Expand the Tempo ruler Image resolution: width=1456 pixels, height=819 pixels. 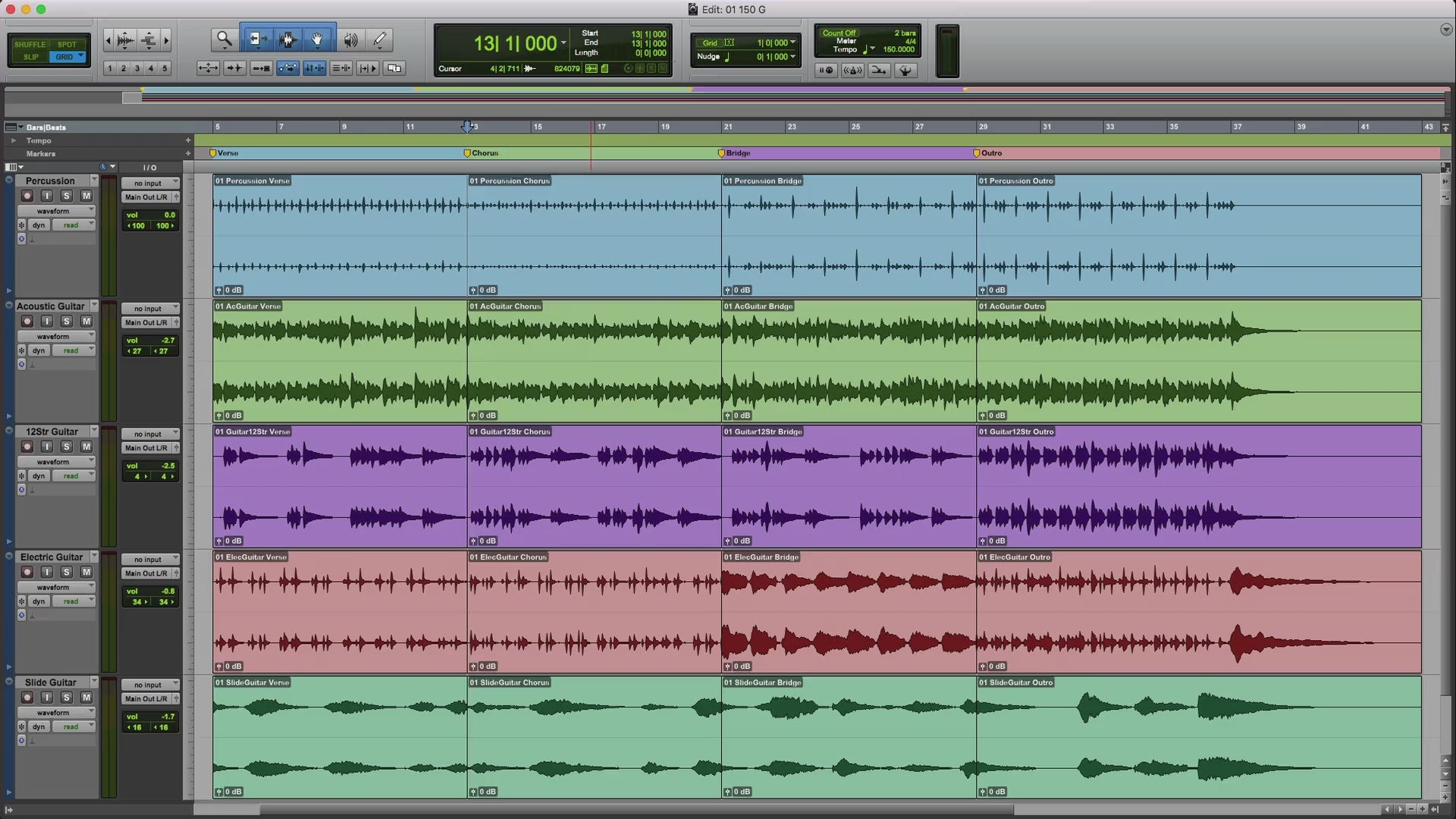click(13, 140)
